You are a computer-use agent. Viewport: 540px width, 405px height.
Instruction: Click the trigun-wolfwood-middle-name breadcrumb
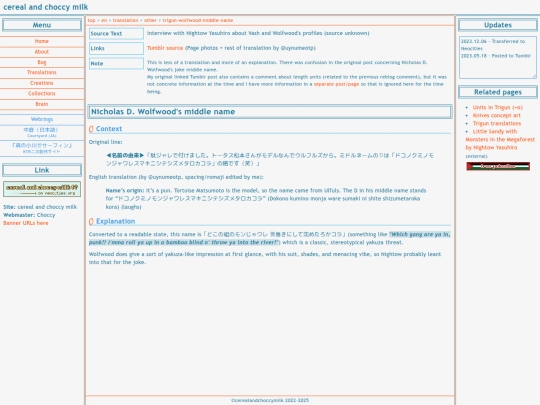pyautogui.click(x=198, y=20)
